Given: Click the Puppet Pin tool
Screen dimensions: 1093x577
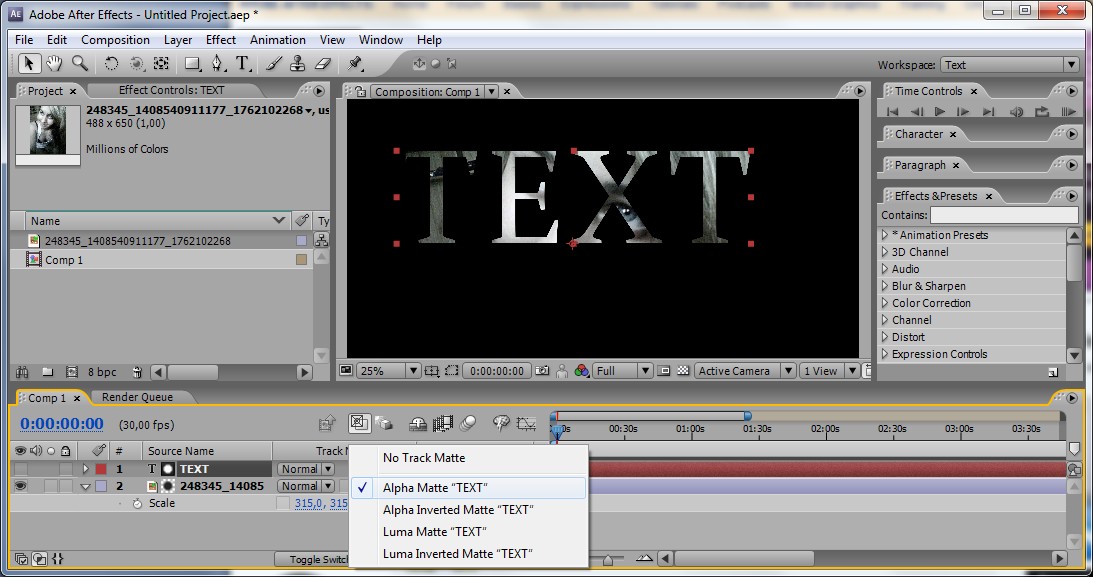Looking at the screenshot, I should click(x=355, y=64).
